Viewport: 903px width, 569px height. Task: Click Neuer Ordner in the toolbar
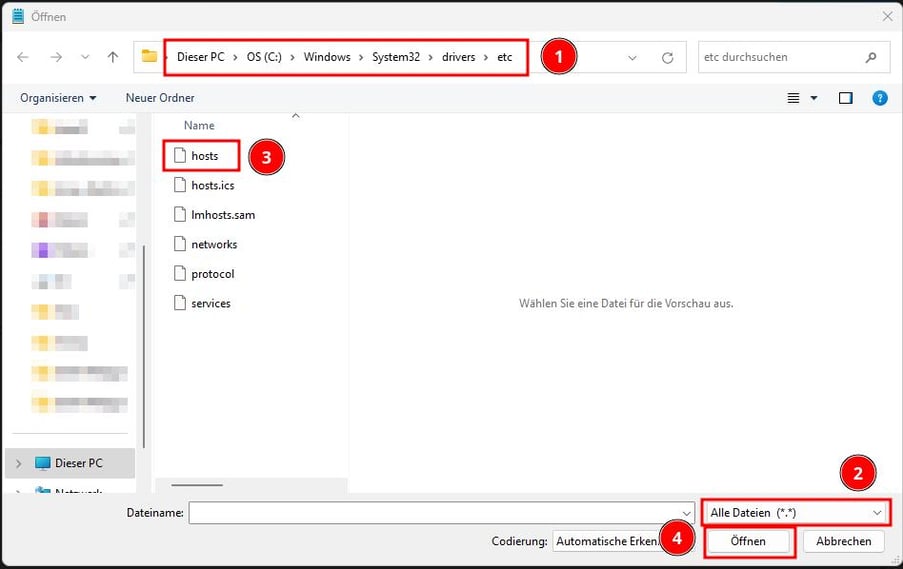tap(160, 98)
